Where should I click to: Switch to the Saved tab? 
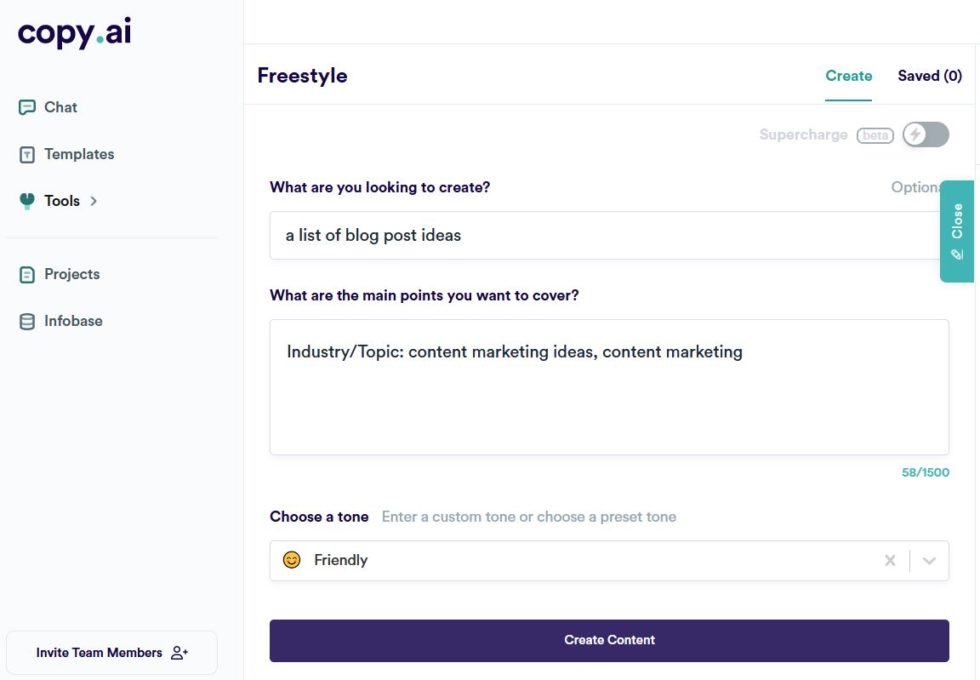(929, 75)
